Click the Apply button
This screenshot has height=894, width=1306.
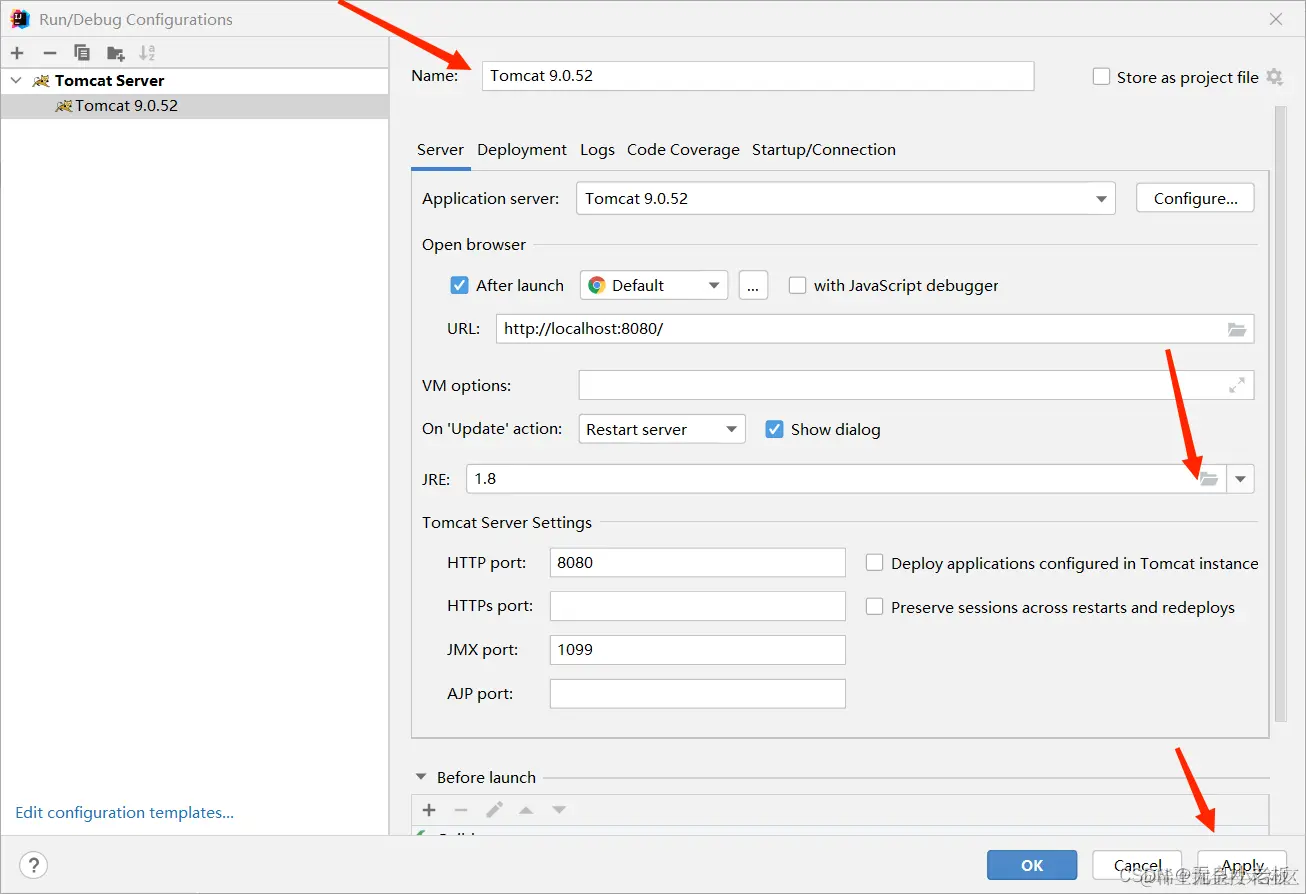[x=1243, y=866]
